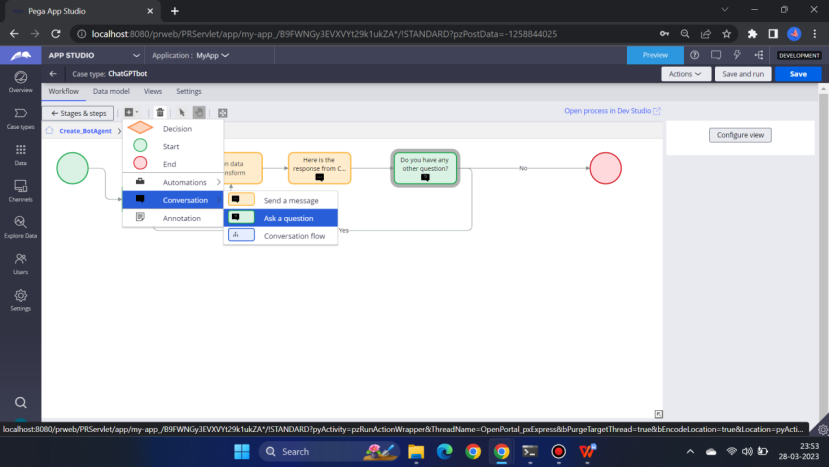This screenshot has height=467, width=830.
Task: Open Users in the sidebar
Action: point(21,264)
